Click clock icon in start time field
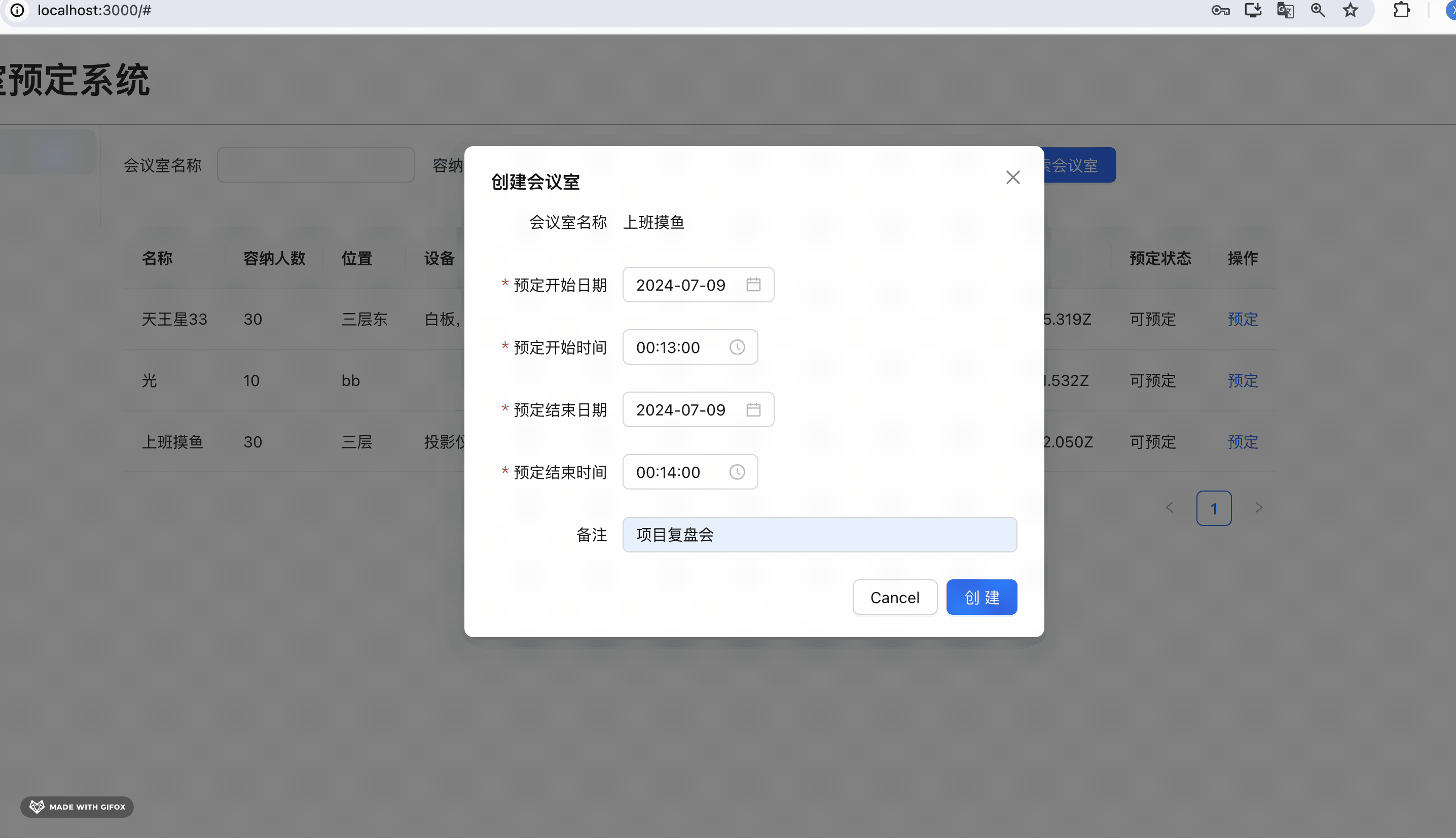 pyautogui.click(x=737, y=347)
